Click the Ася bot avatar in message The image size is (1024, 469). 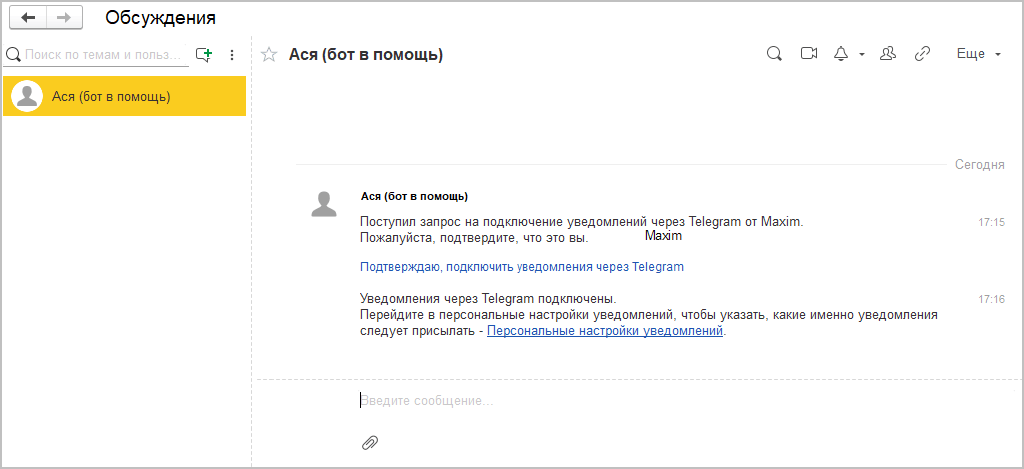pyautogui.click(x=324, y=203)
